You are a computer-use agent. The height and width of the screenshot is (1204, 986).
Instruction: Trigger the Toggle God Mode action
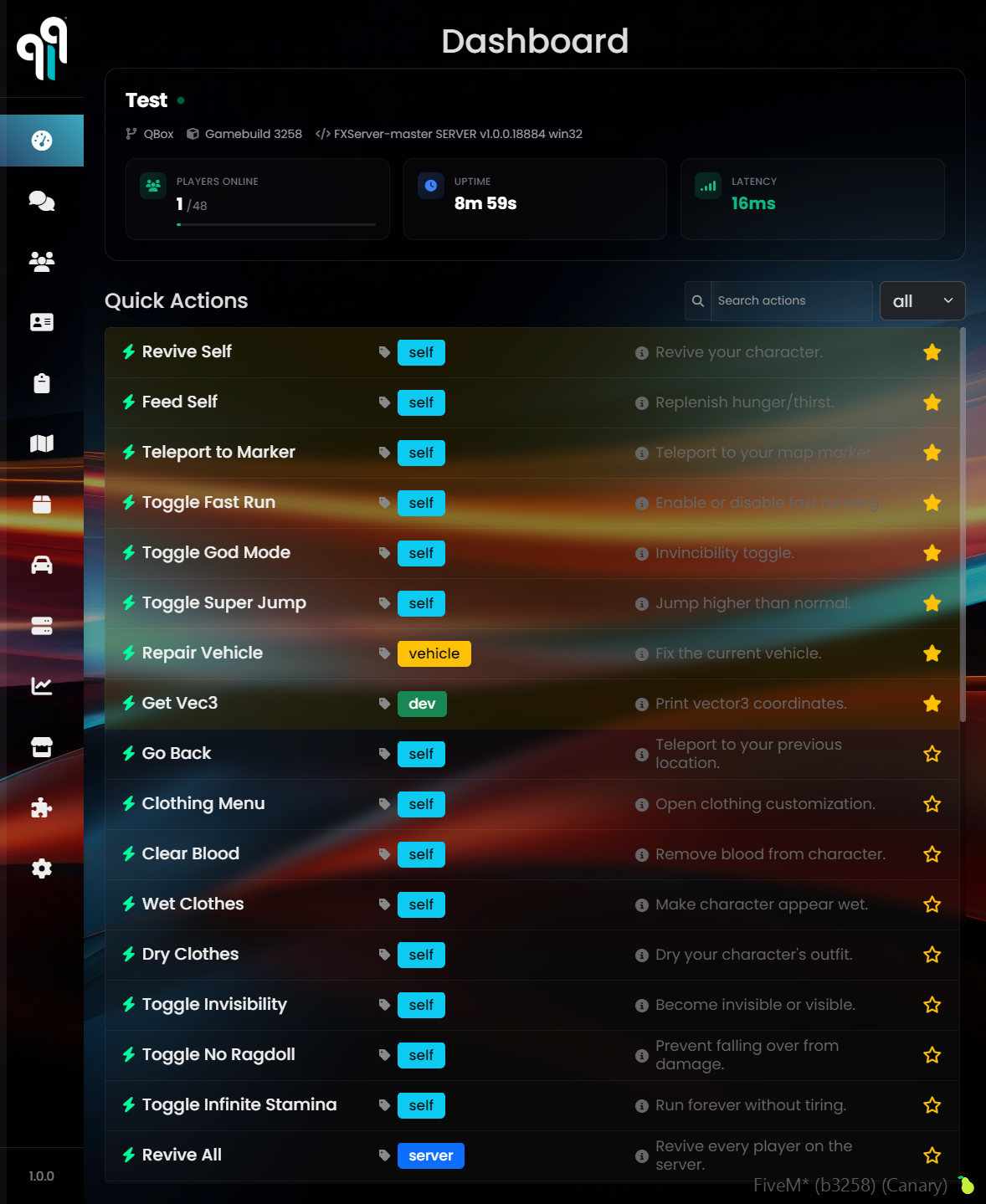tap(216, 553)
